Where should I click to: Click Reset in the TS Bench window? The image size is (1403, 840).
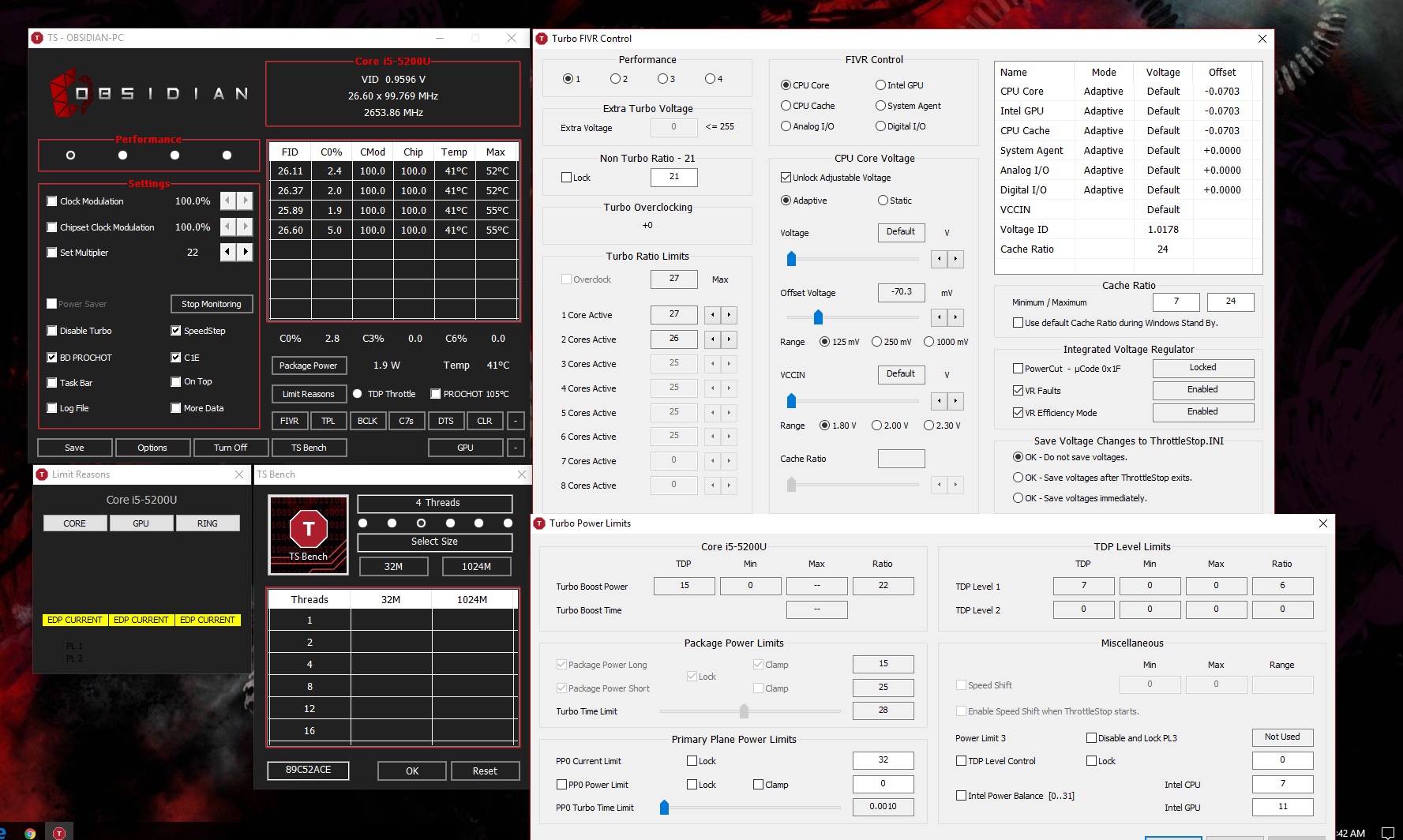[x=486, y=771]
